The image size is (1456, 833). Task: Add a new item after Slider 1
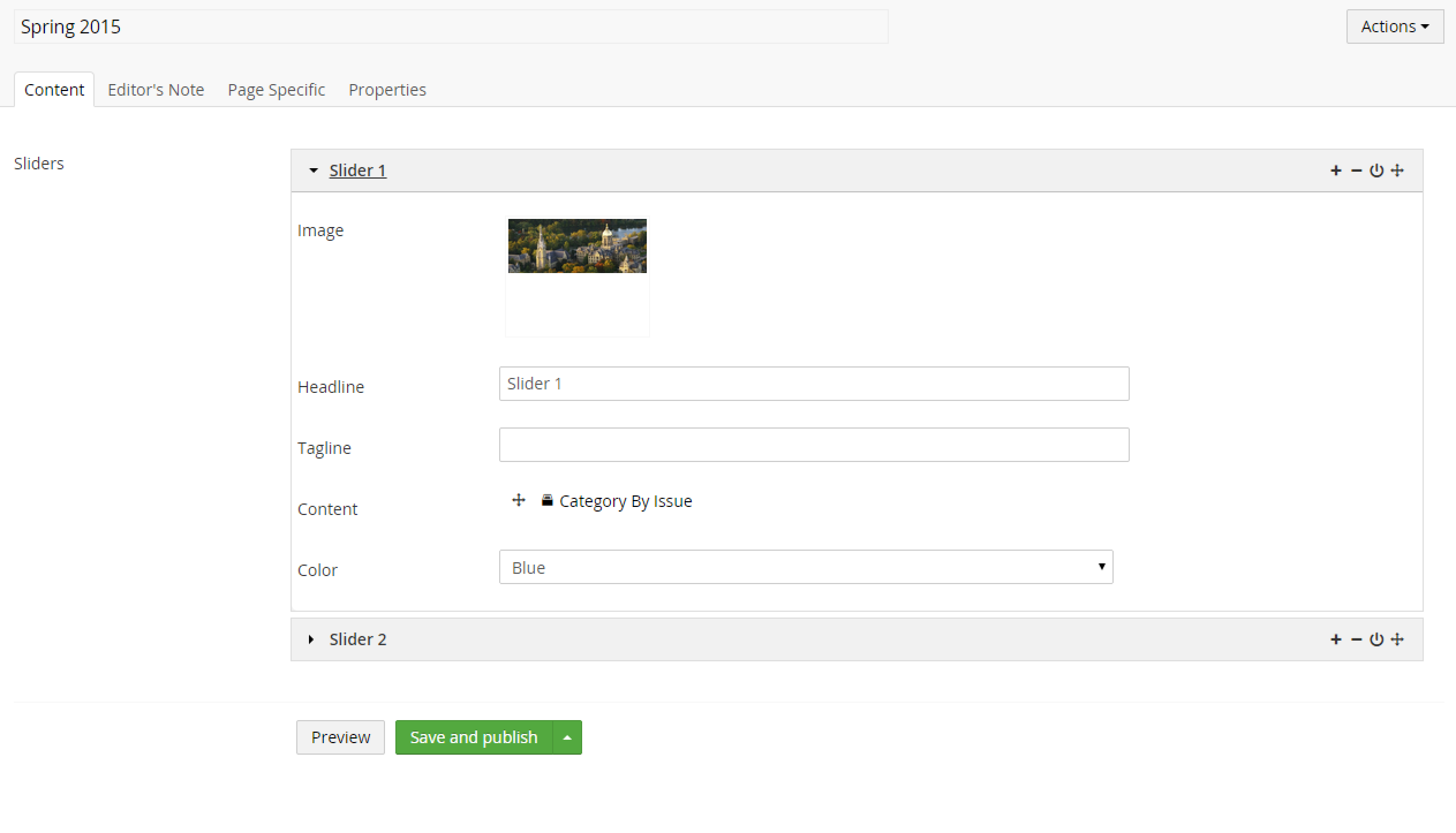(1336, 171)
